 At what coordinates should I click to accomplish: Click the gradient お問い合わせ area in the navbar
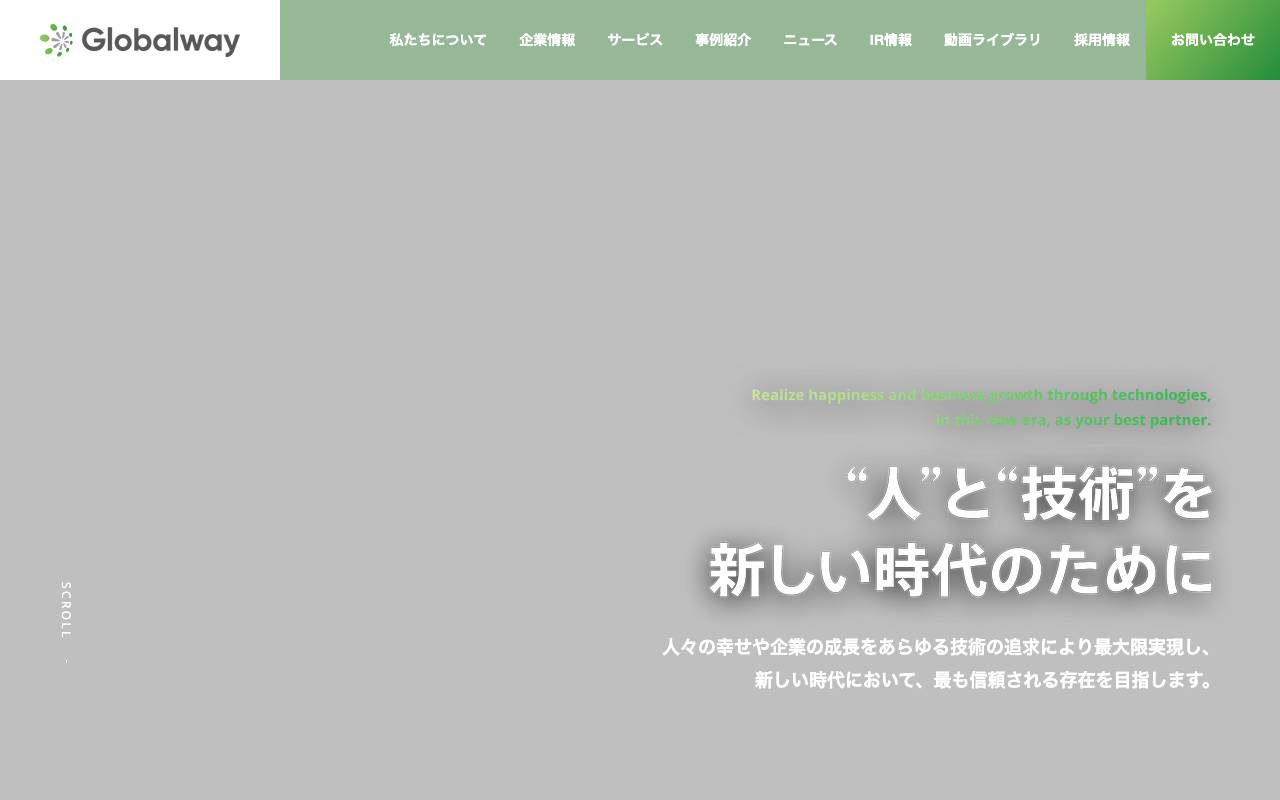click(x=1213, y=40)
